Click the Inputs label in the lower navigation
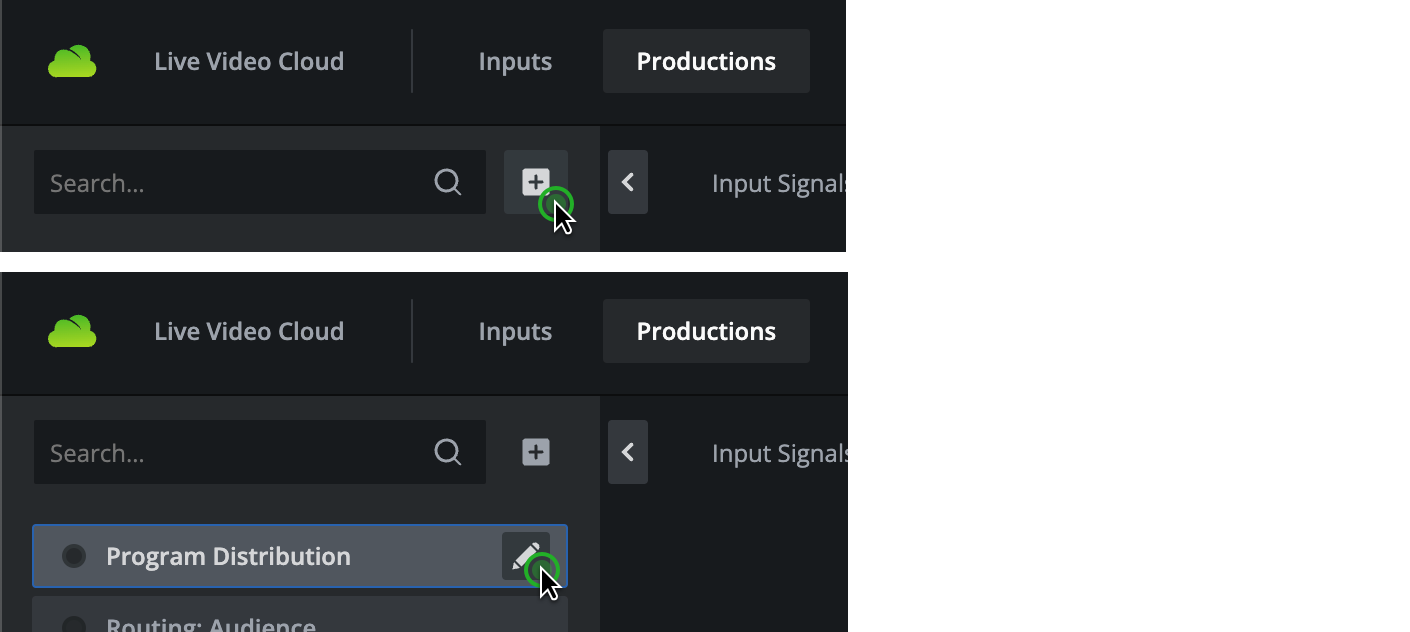The height and width of the screenshot is (632, 1410). pos(515,331)
